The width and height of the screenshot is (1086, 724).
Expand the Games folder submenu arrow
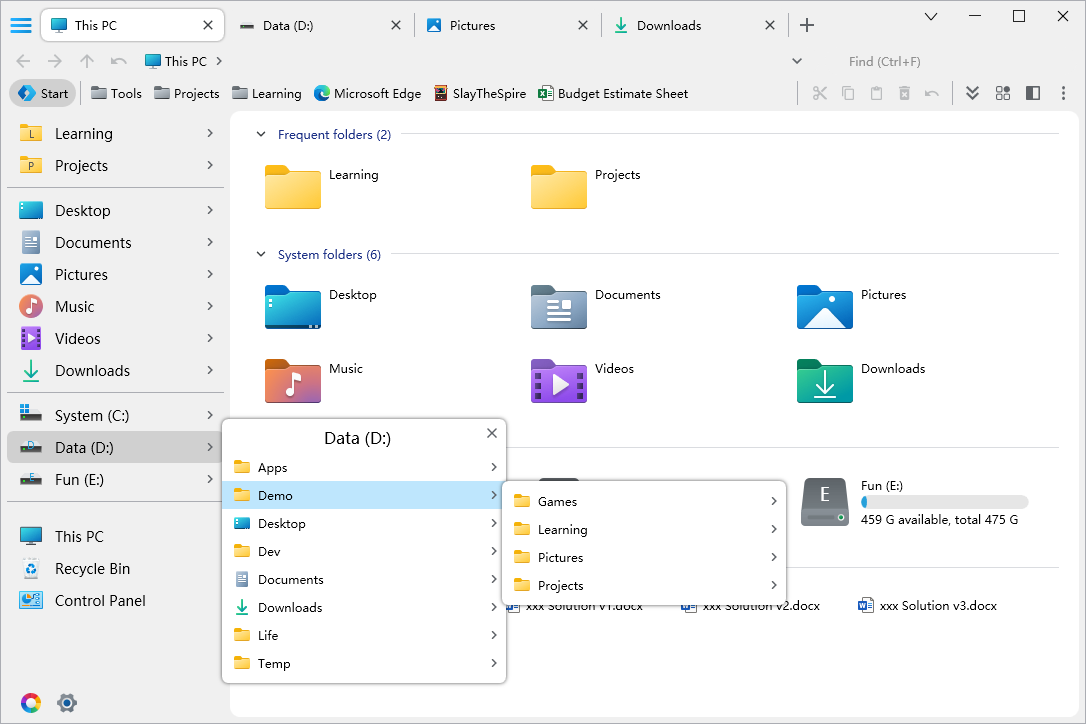coord(773,501)
